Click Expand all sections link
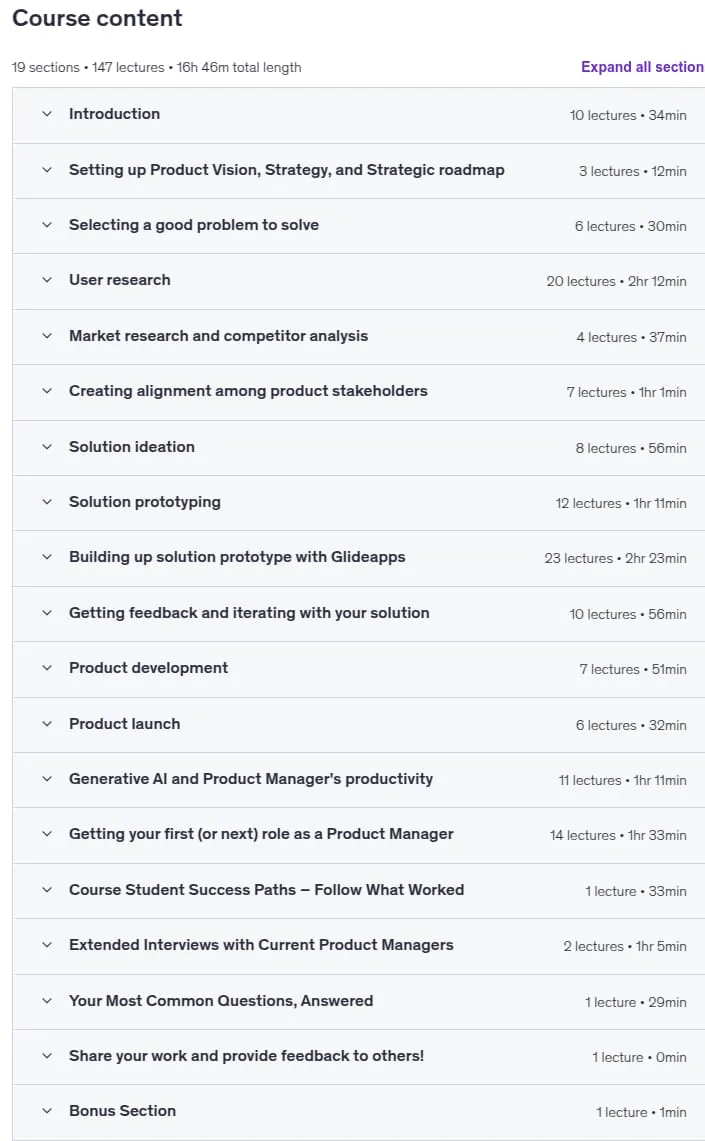The height and width of the screenshot is (1141, 705). coord(642,67)
